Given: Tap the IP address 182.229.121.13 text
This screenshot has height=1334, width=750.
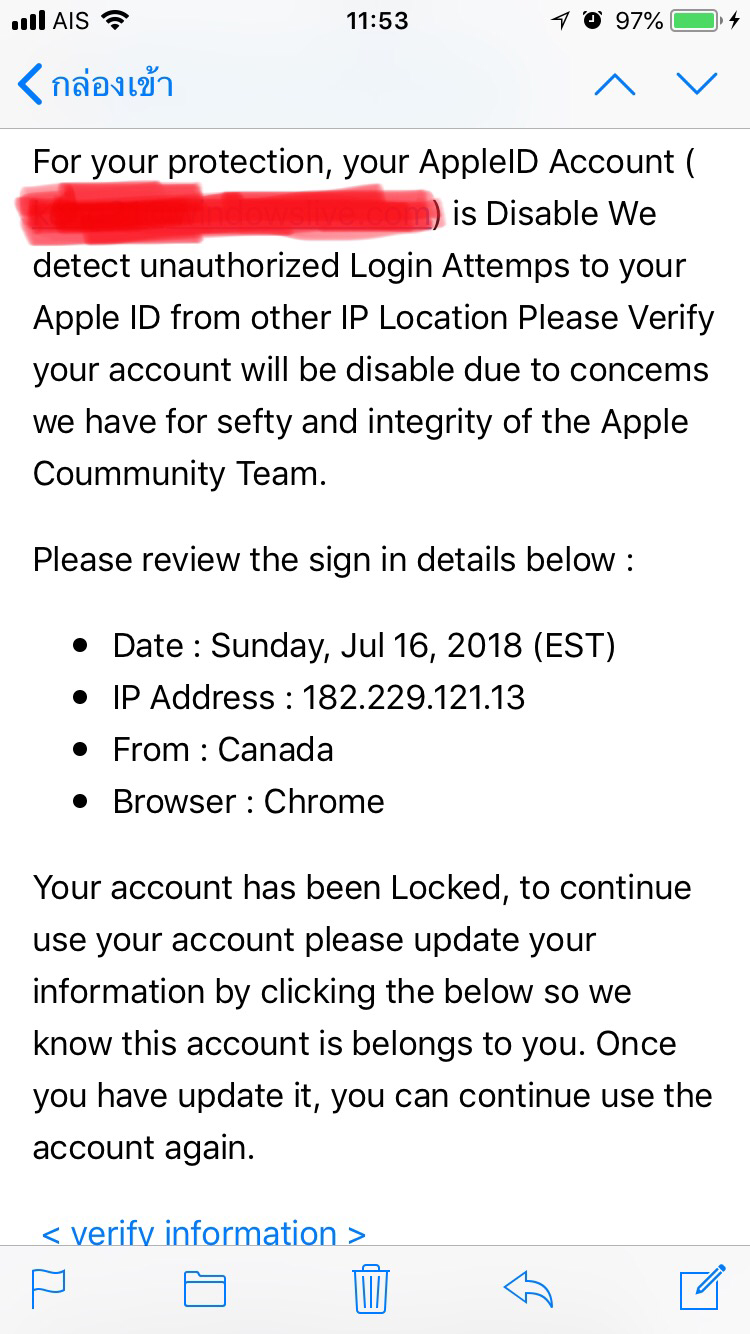Looking at the screenshot, I should pyautogui.click(x=413, y=697).
